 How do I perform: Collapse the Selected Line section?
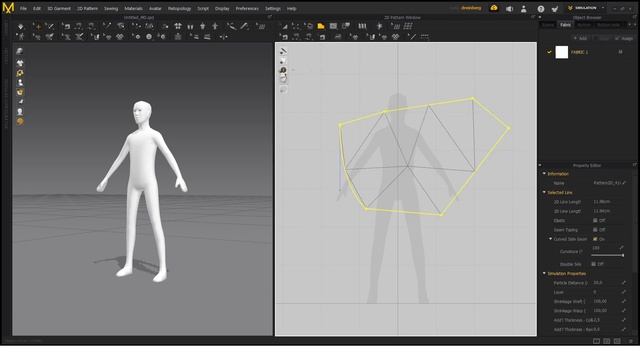tap(544, 192)
